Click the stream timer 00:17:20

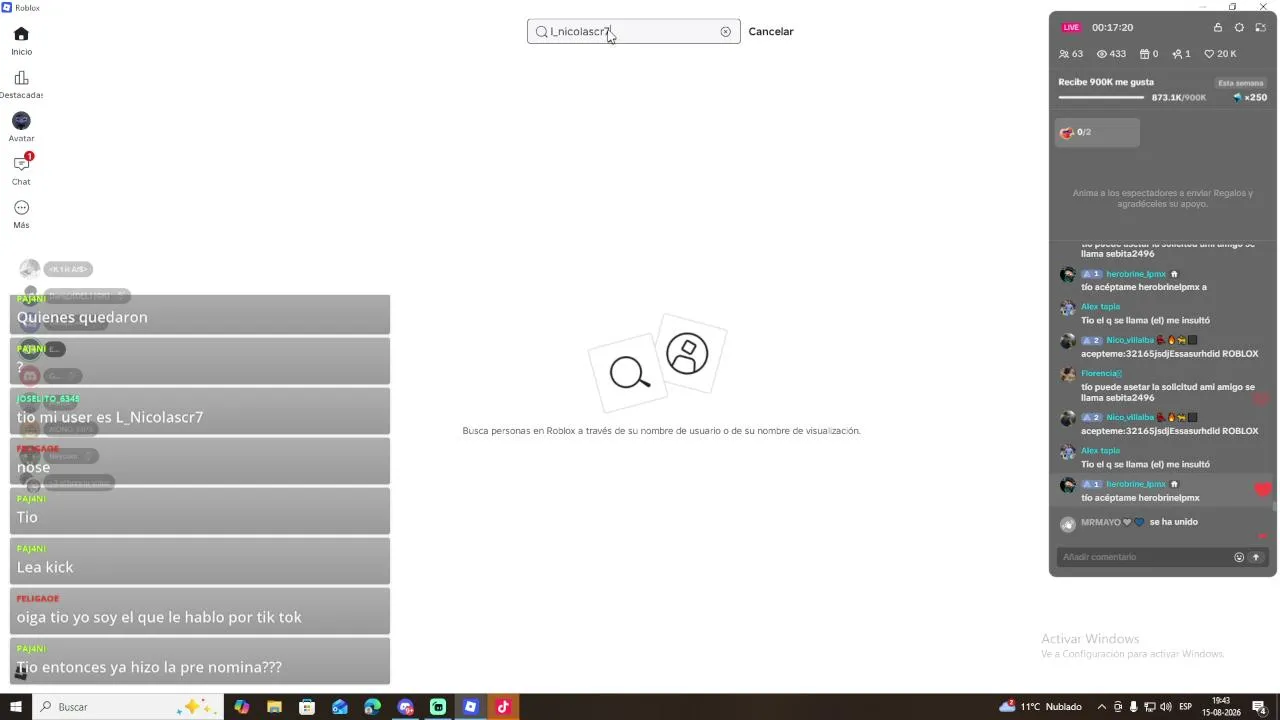1112,28
